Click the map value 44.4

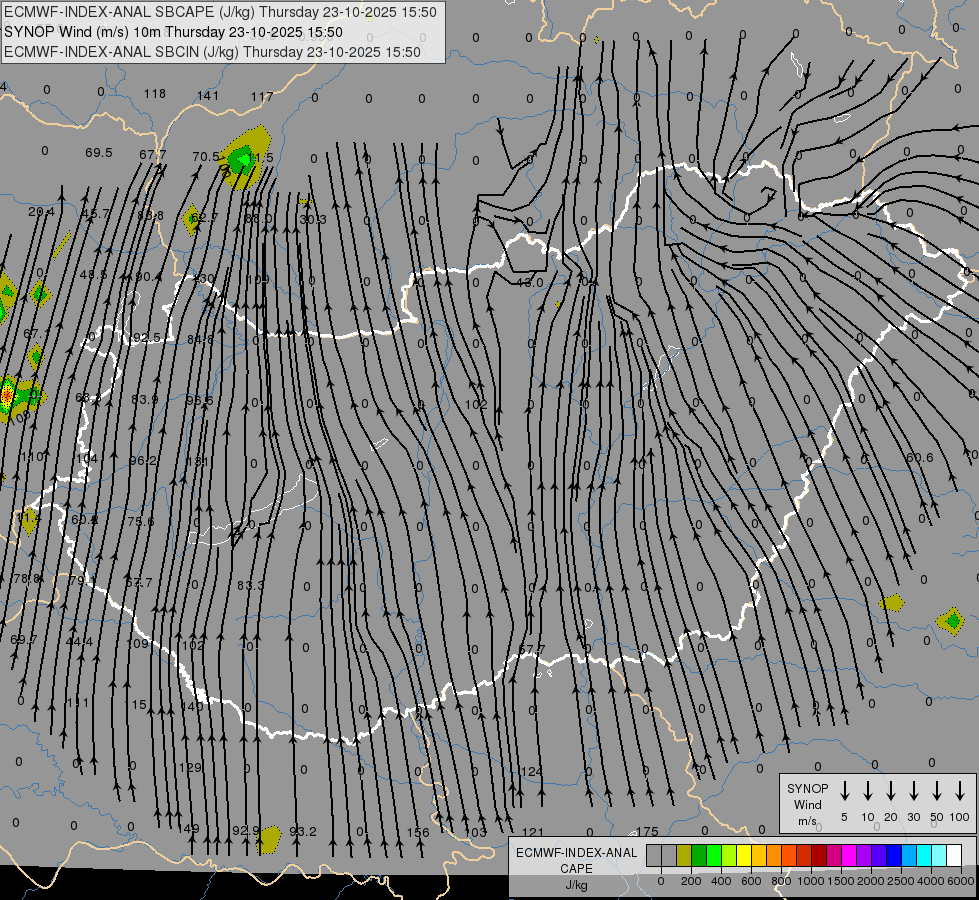(x=79, y=642)
